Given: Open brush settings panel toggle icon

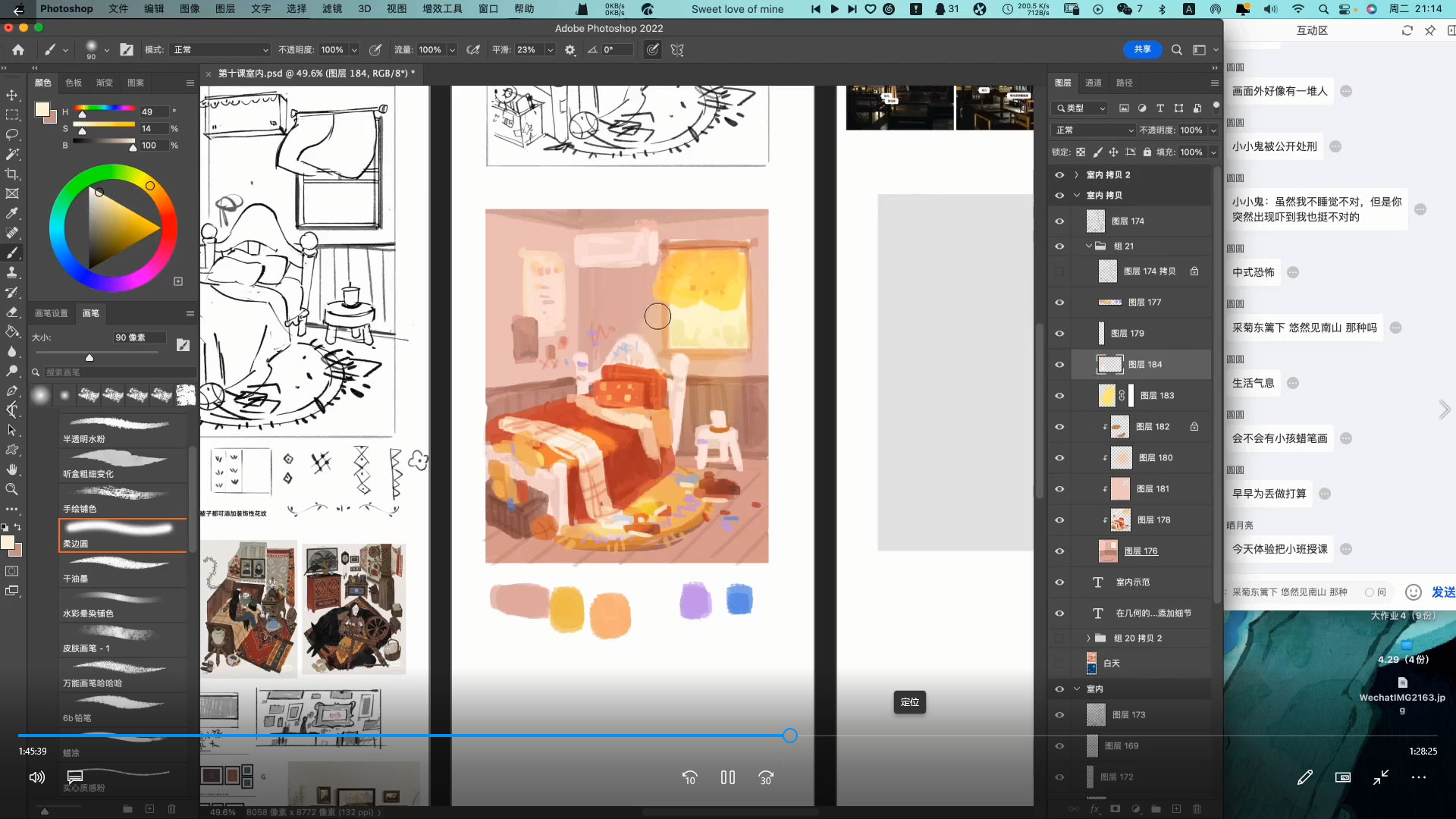Looking at the screenshot, I should (127, 49).
